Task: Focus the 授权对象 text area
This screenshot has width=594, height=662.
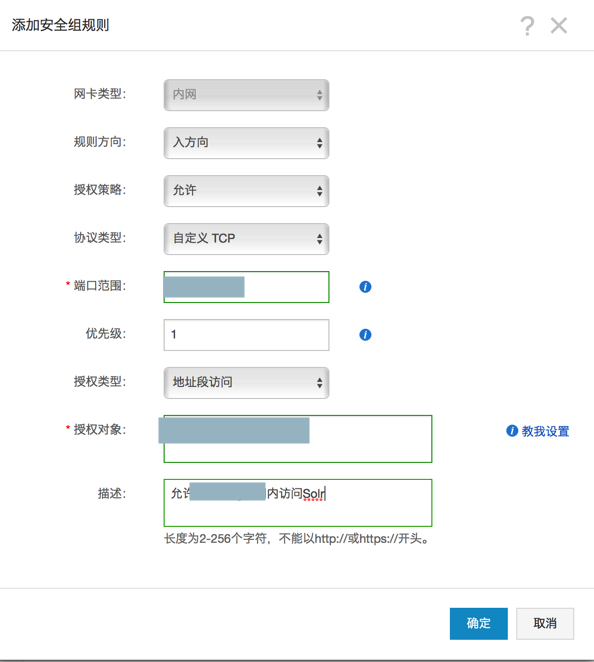Action: coord(298,439)
